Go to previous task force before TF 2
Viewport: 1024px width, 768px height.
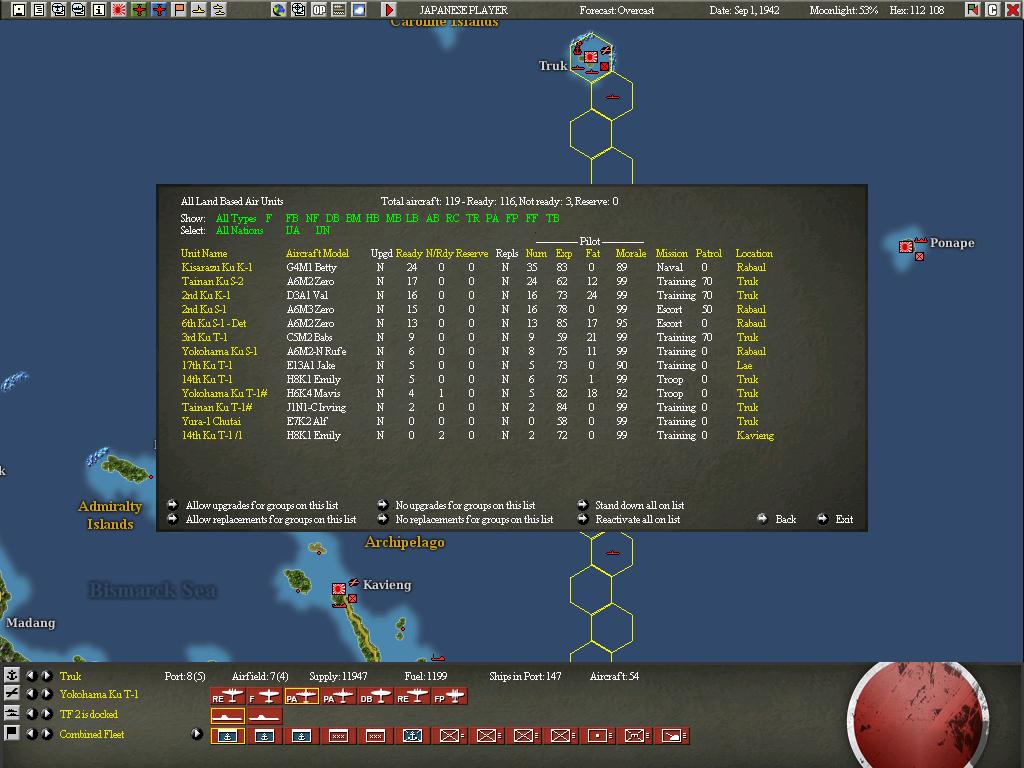[x=31, y=714]
